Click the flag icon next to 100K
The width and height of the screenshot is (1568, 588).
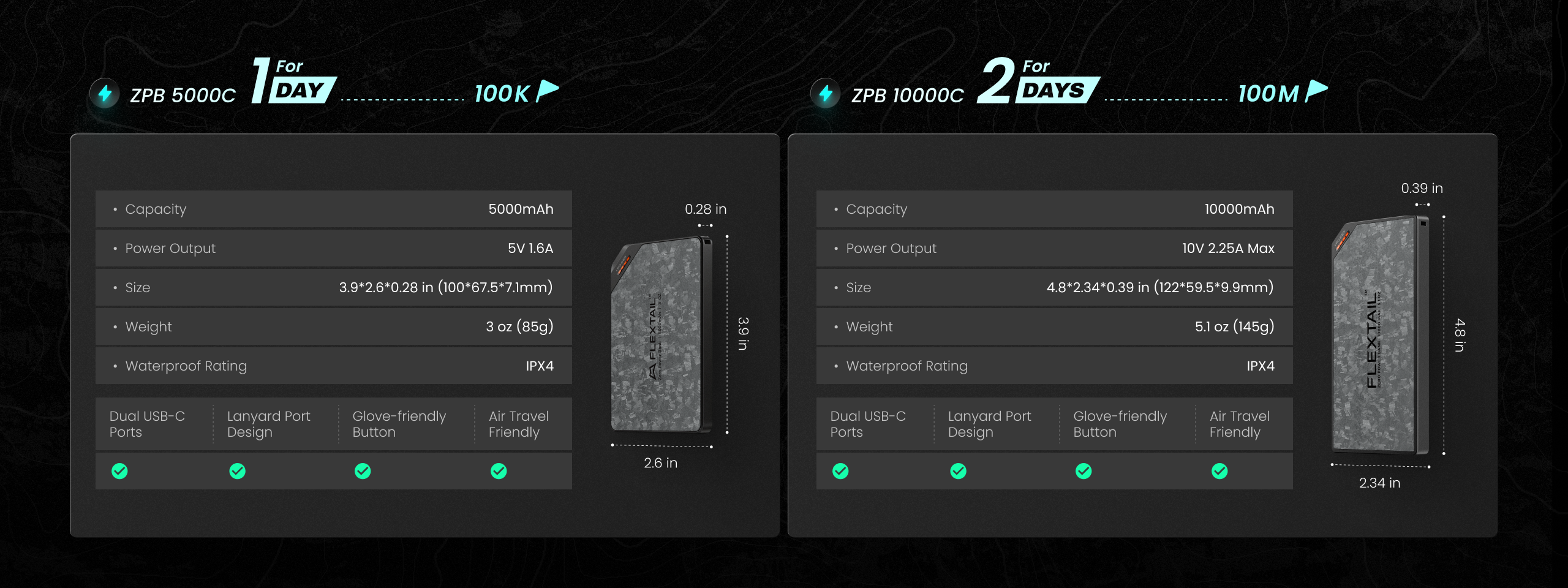(547, 91)
